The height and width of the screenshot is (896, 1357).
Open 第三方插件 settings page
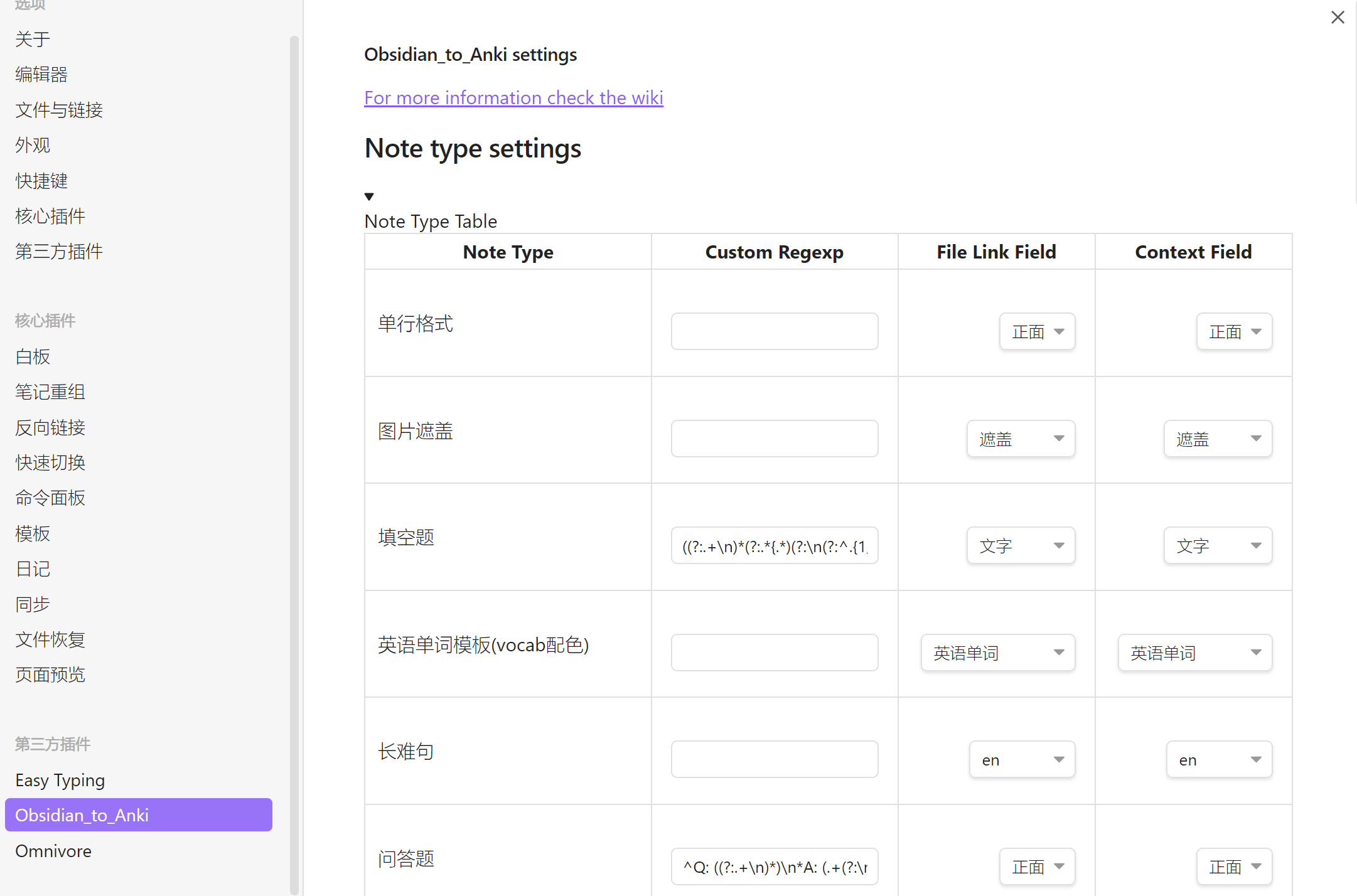59,252
